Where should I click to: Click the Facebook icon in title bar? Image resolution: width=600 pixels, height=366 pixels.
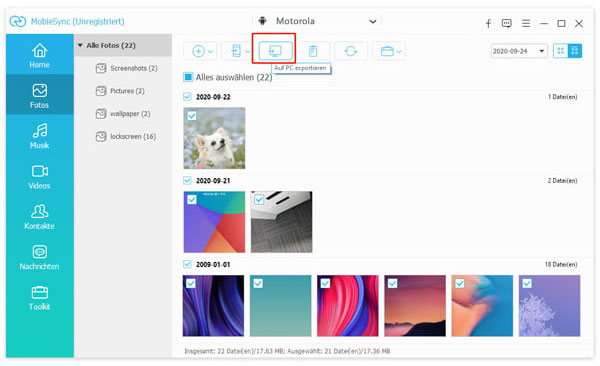point(488,24)
